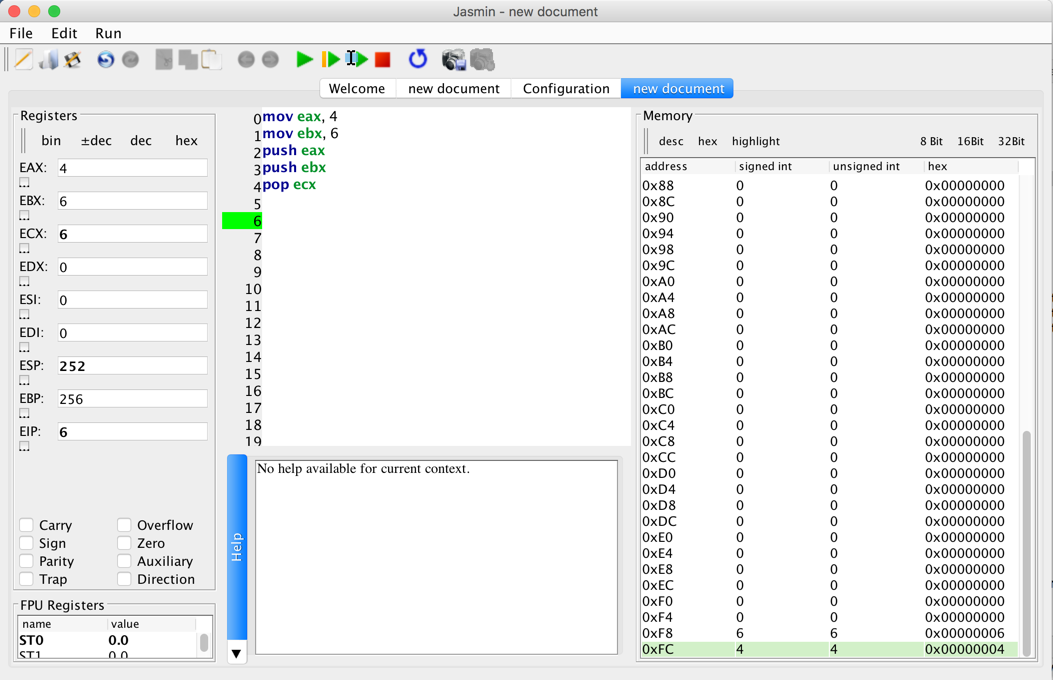Click the New document pencil icon
This screenshot has height=680, width=1053.
pyautogui.click(x=23, y=60)
